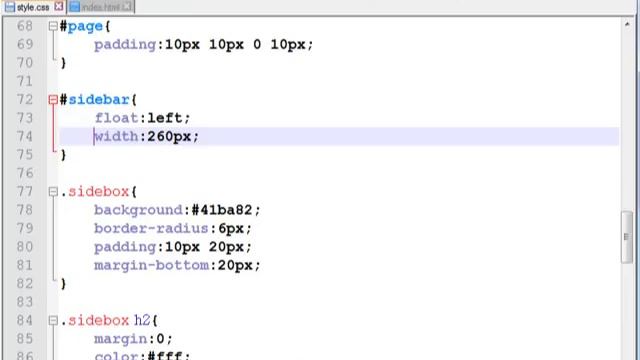Place cursor in '#sidebar' selector

point(95,100)
